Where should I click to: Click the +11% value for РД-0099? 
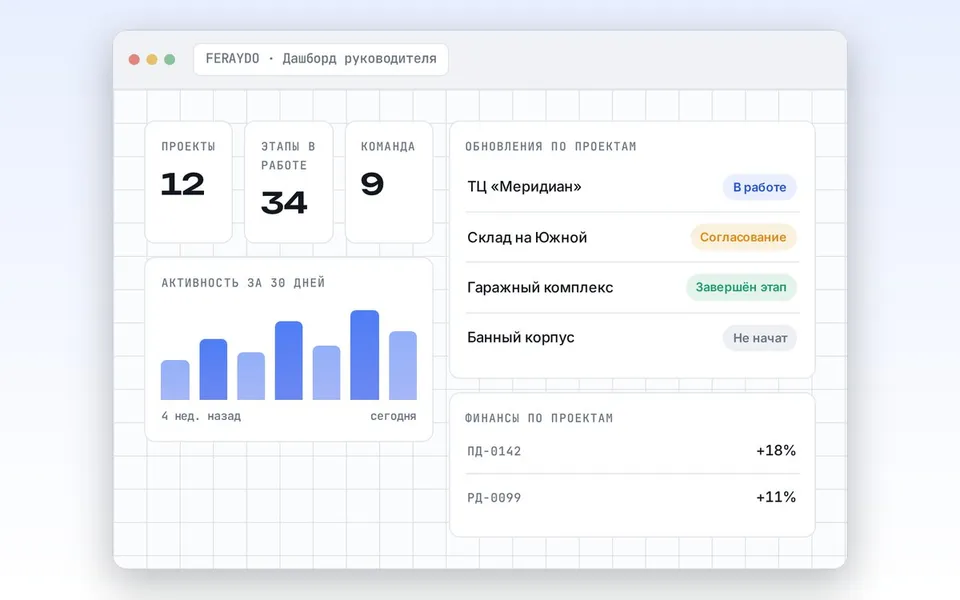pyautogui.click(x=776, y=497)
